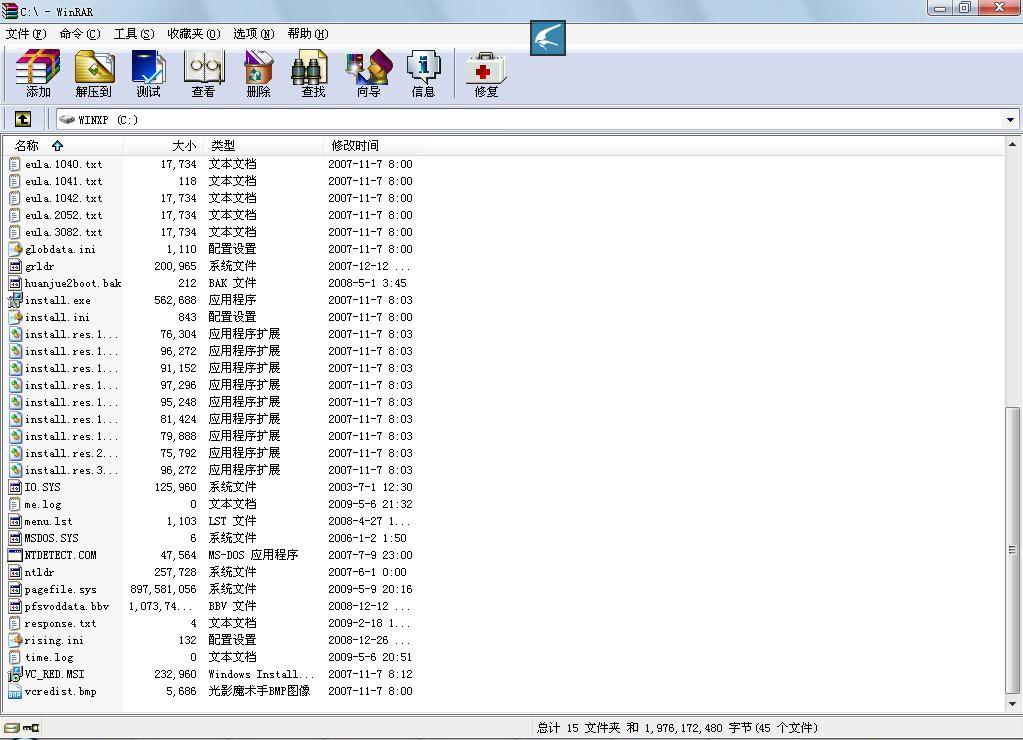Select the menu.lst file name
This screenshot has width=1023, height=740.
coord(48,521)
